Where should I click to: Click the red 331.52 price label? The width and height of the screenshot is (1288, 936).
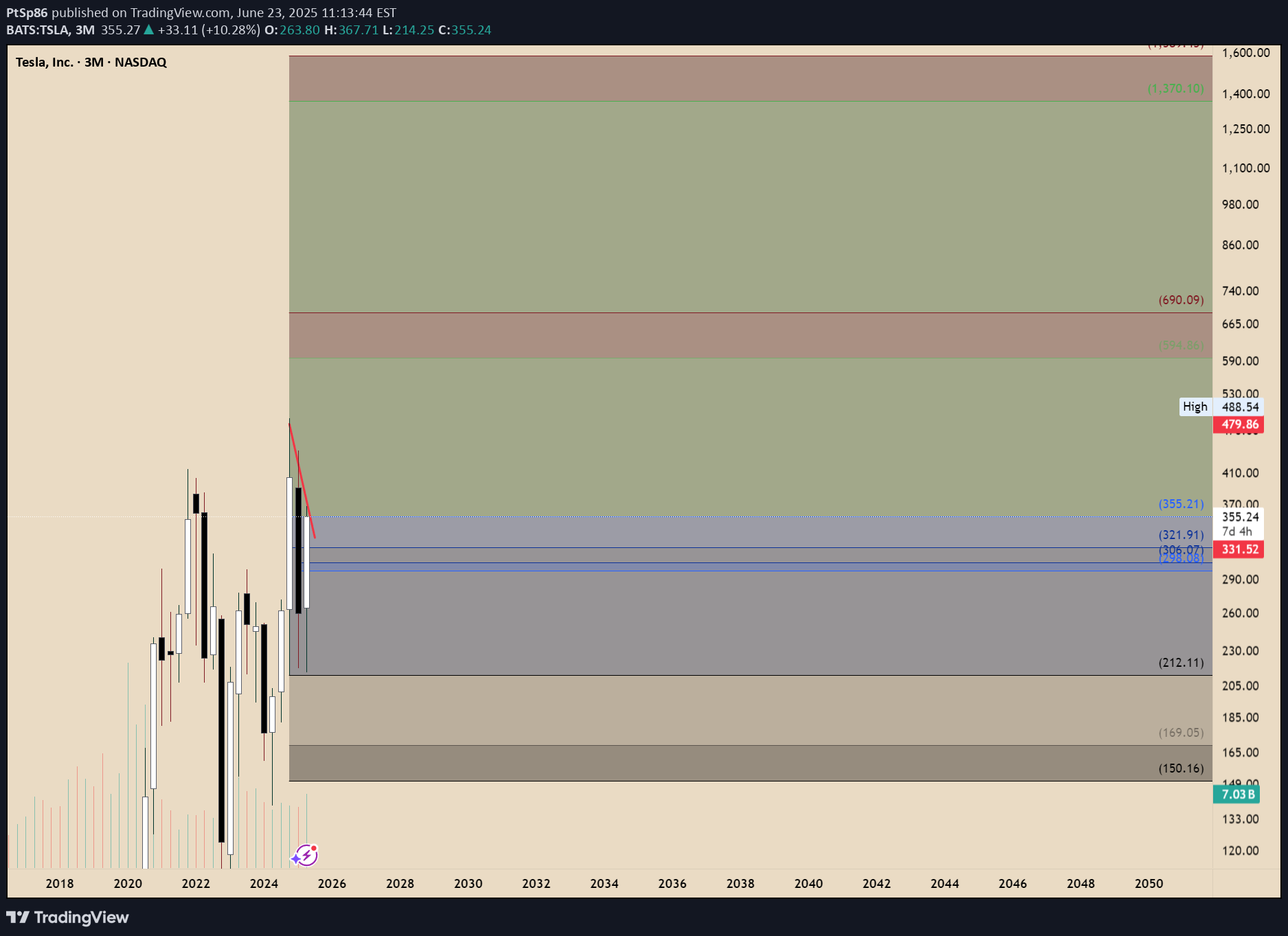coord(1240,549)
